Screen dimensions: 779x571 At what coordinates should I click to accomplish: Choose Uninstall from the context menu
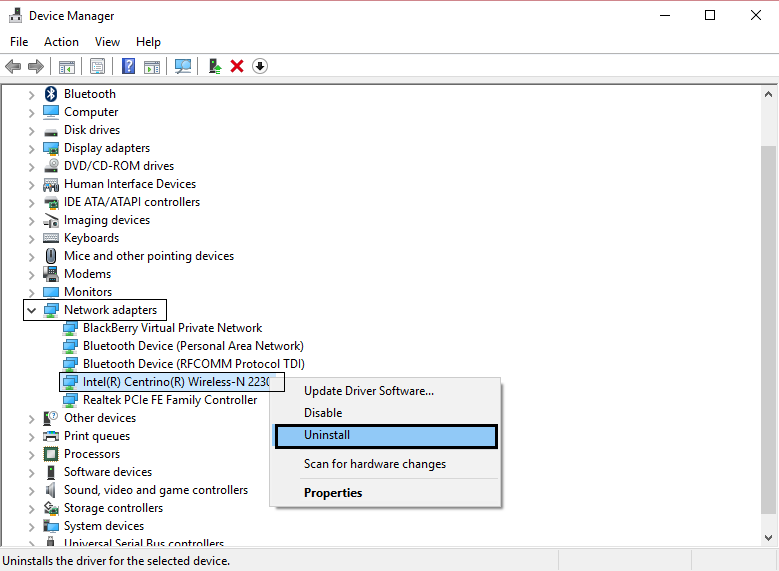(x=385, y=436)
